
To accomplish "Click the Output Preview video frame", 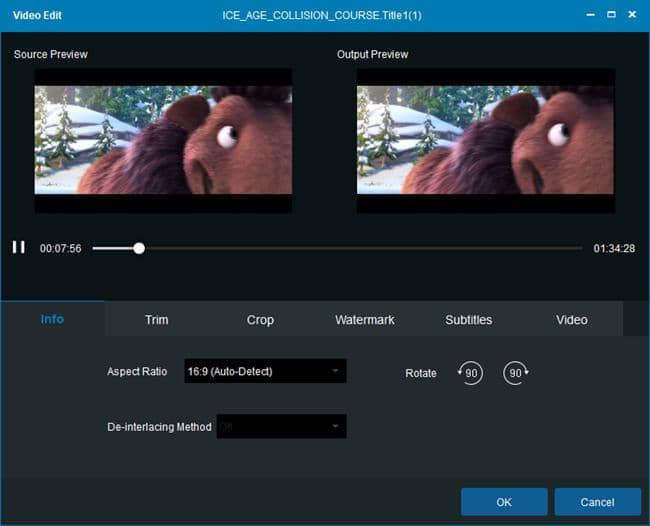I will pyautogui.click(x=486, y=141).
